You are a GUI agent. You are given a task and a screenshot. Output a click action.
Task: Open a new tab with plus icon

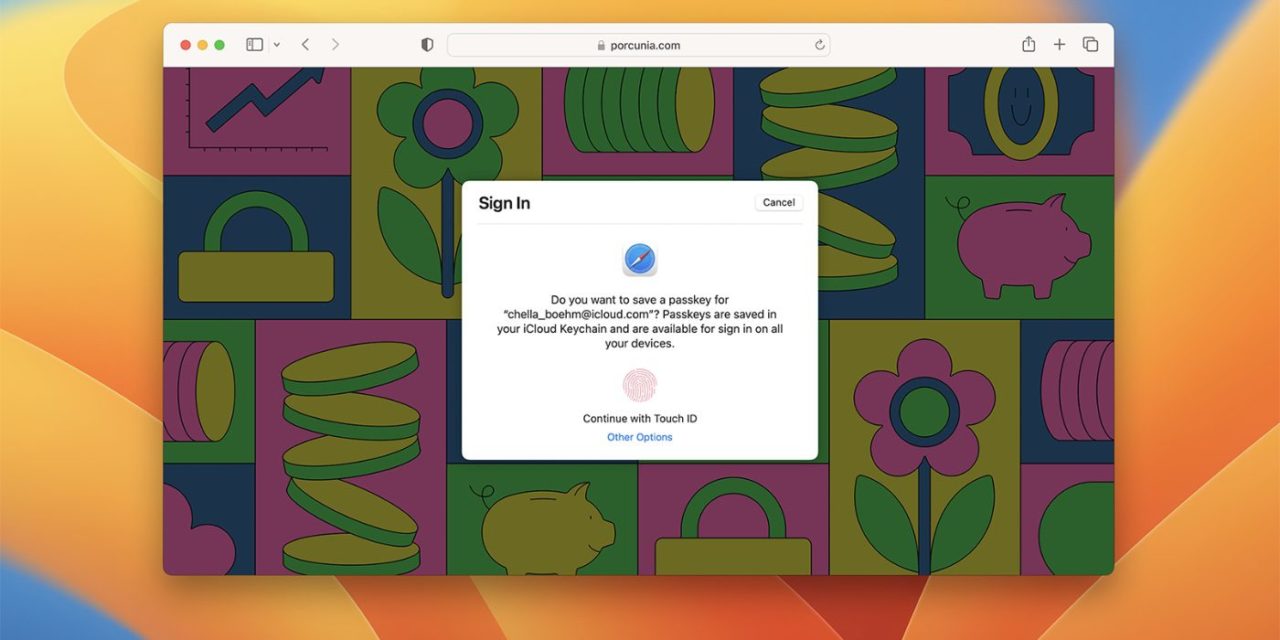click(x=1059, y=45)
